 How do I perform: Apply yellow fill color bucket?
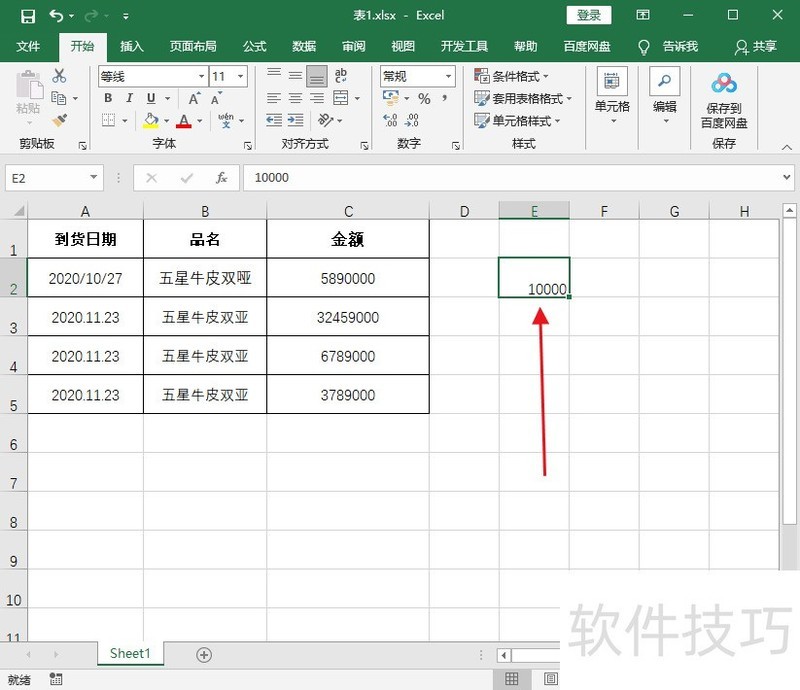click(x=151, y=121)
